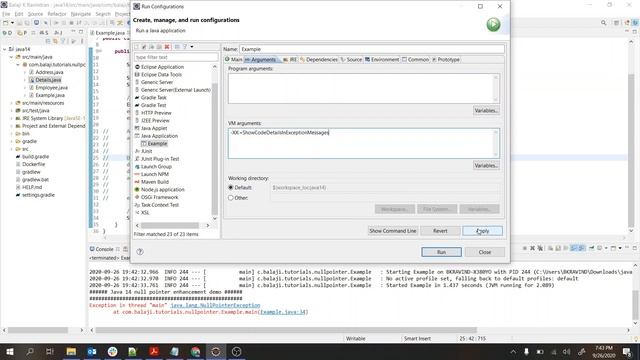
Task: Open Task View on the taskbar
Action: (x=50, y=351)
